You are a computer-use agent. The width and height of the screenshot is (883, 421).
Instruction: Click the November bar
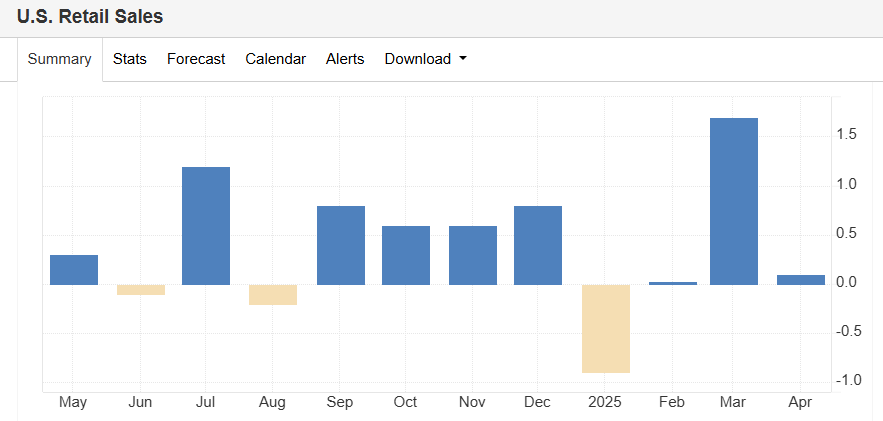[472, 256]
